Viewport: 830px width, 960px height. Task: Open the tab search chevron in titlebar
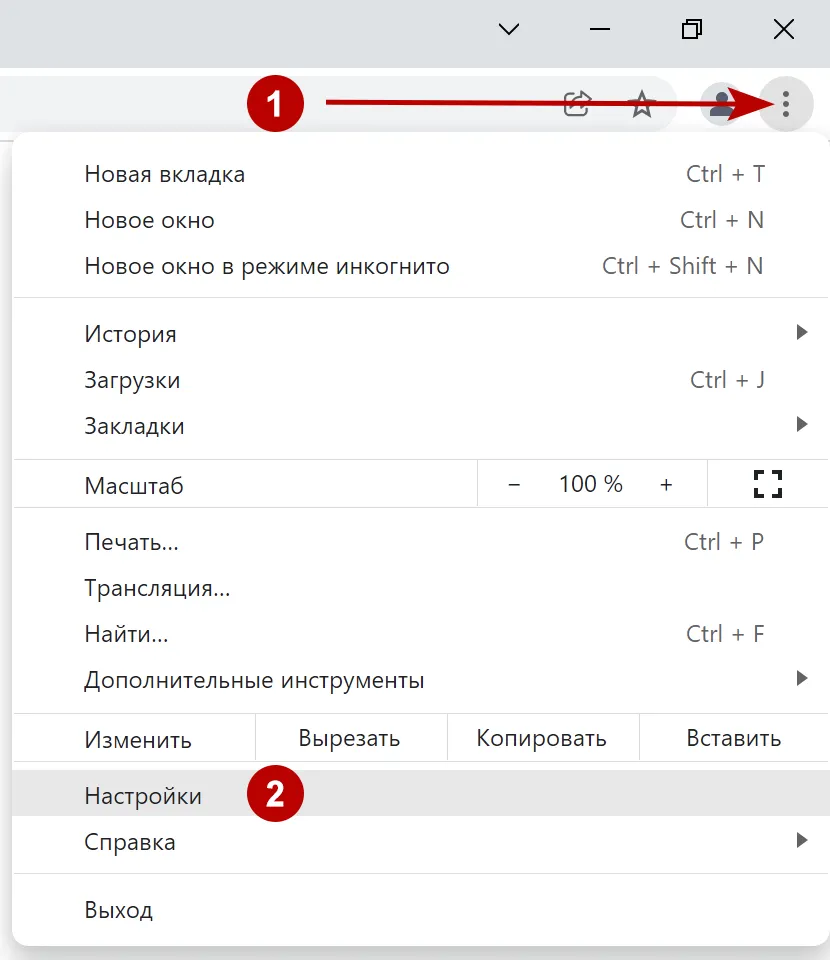(508, 29)
